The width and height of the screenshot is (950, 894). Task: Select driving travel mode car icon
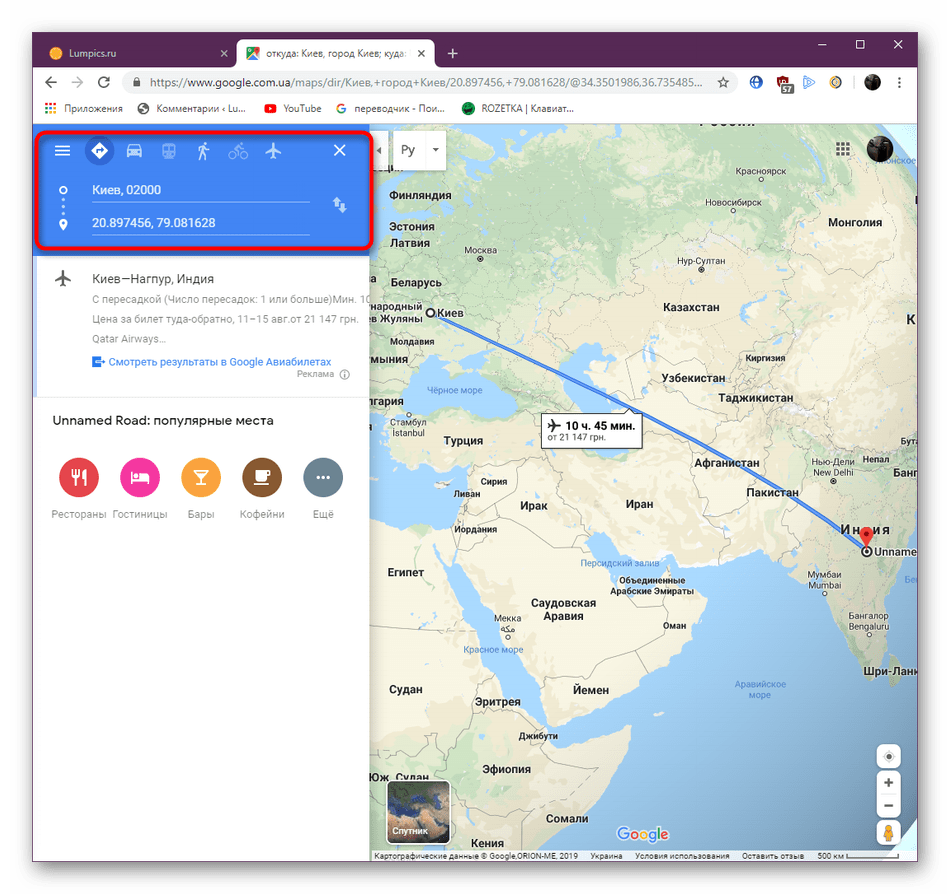coord(134,150)
